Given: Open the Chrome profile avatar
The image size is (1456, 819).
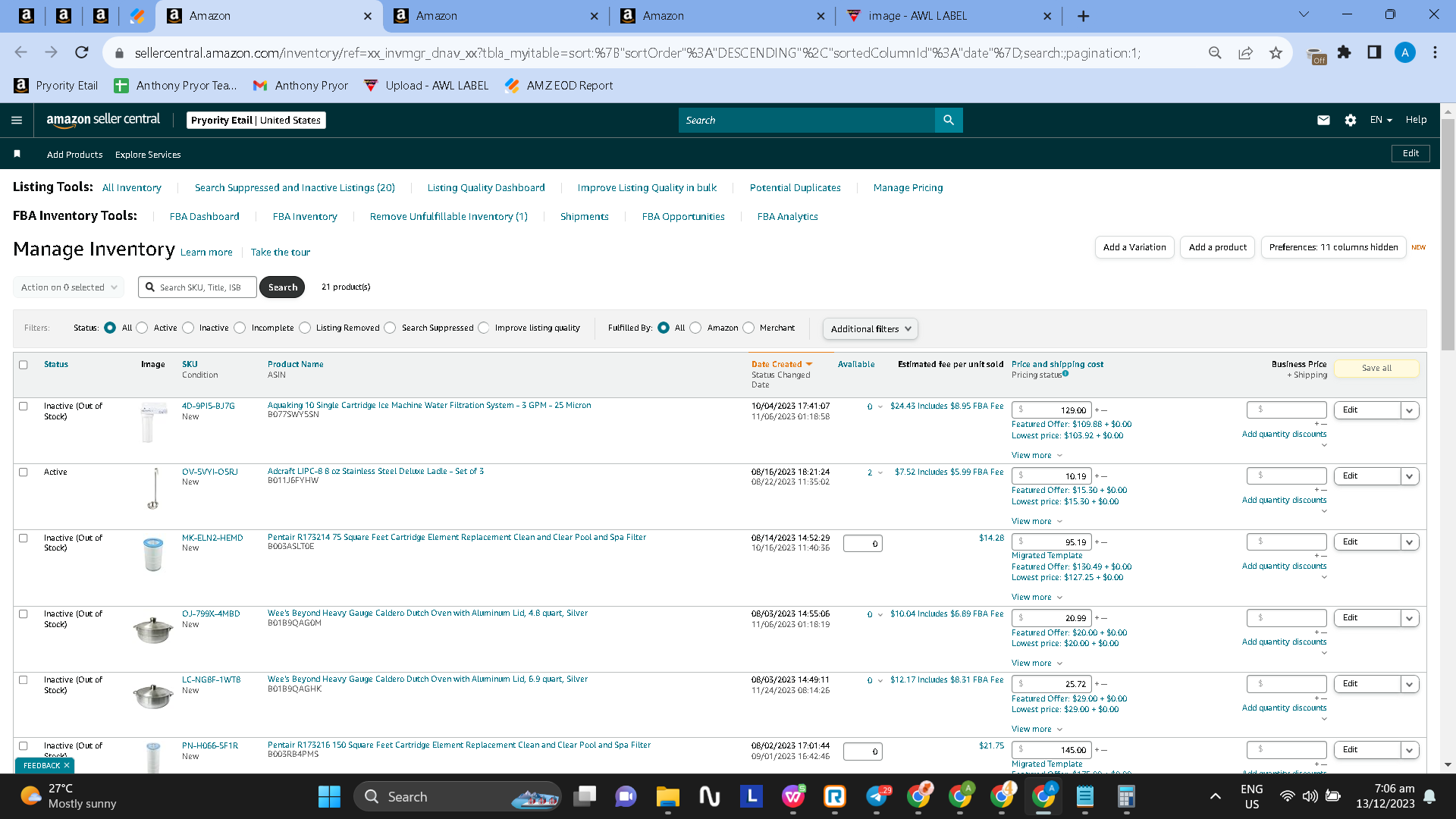Looking at the screenshot, I should (1404, 52).
